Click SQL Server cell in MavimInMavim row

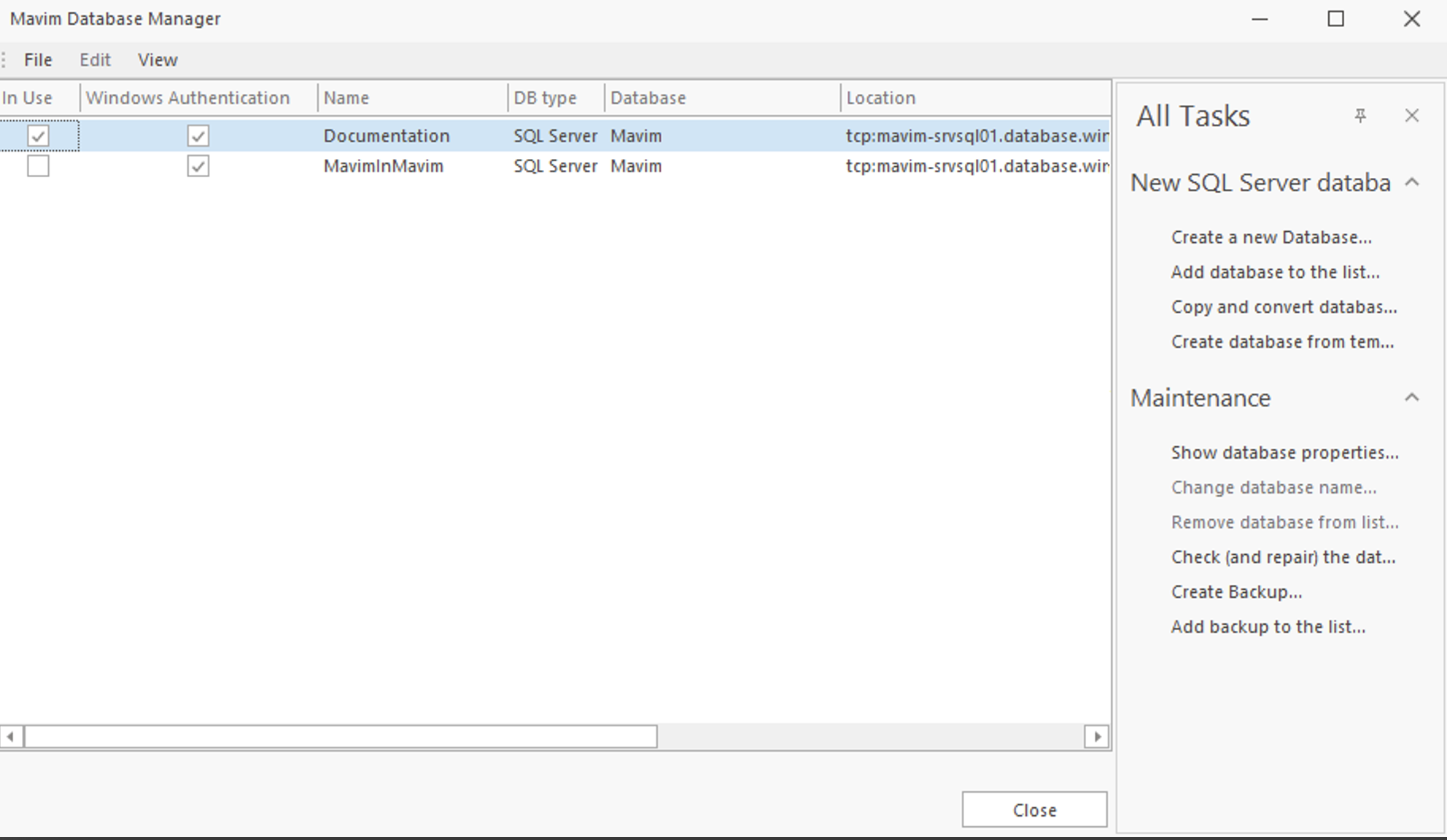tap(555, 166)
